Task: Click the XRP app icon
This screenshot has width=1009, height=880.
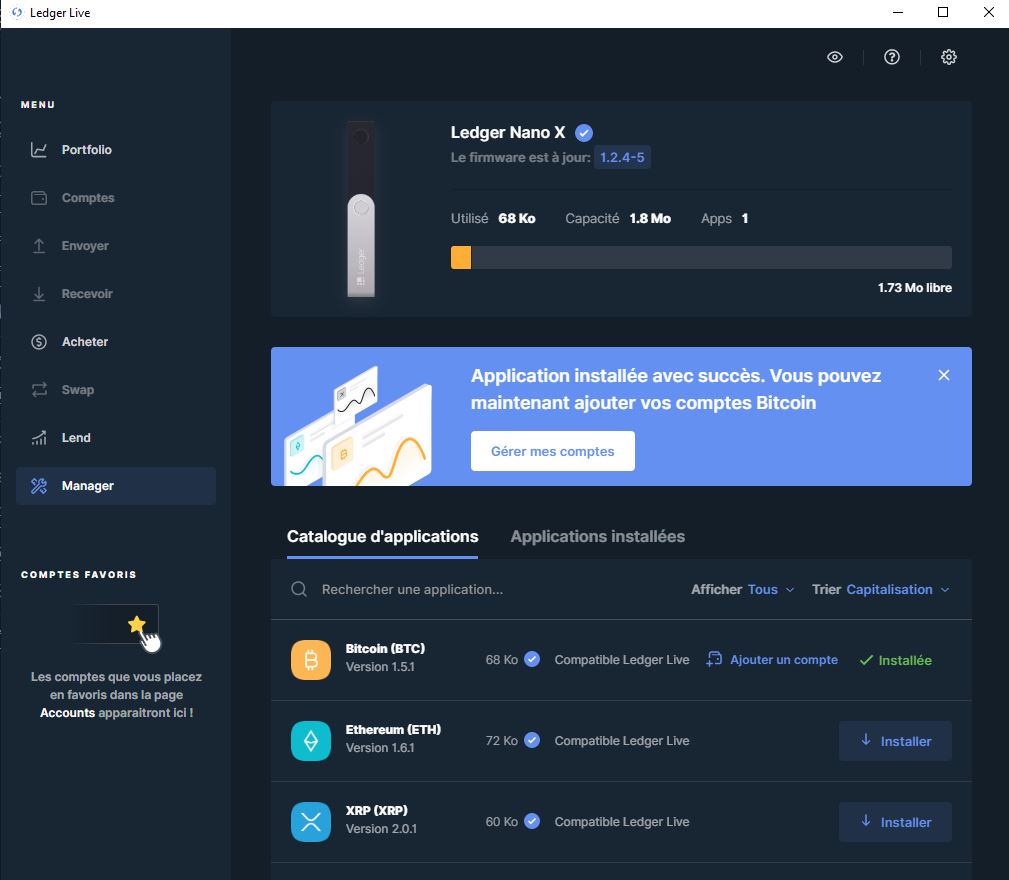Action: [311, 822]
